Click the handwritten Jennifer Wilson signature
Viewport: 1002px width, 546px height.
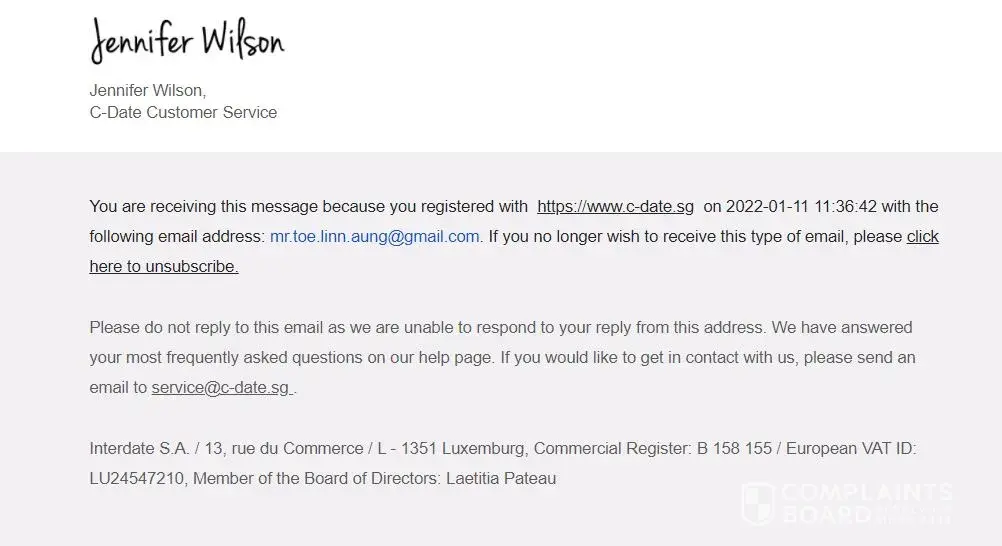point(187,40)
